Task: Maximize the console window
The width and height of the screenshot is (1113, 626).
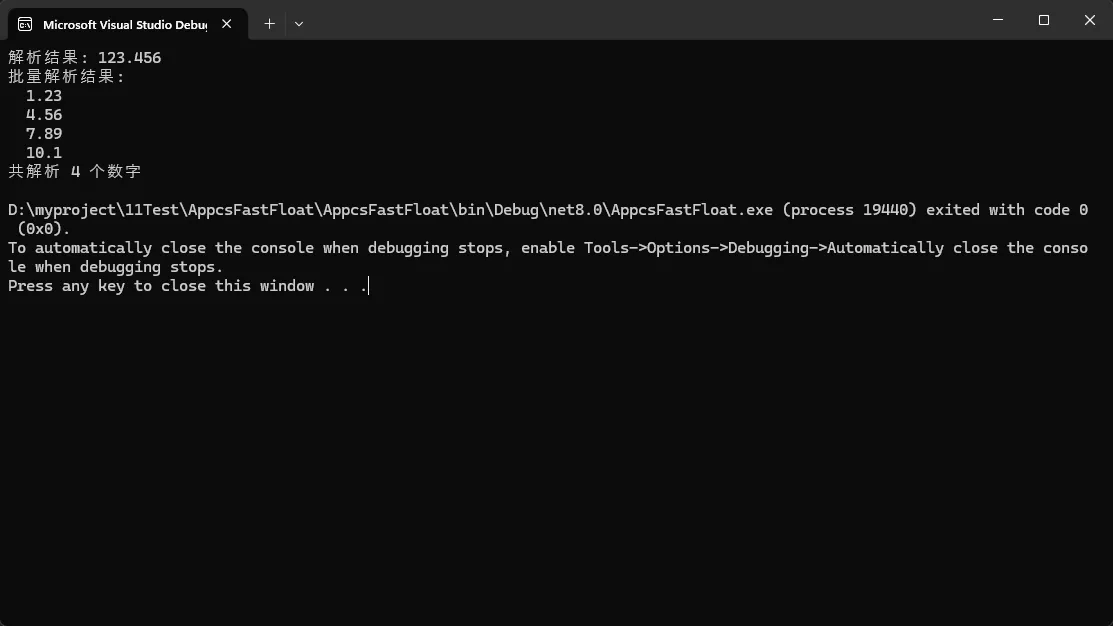Action: [x=1044, y=20]
